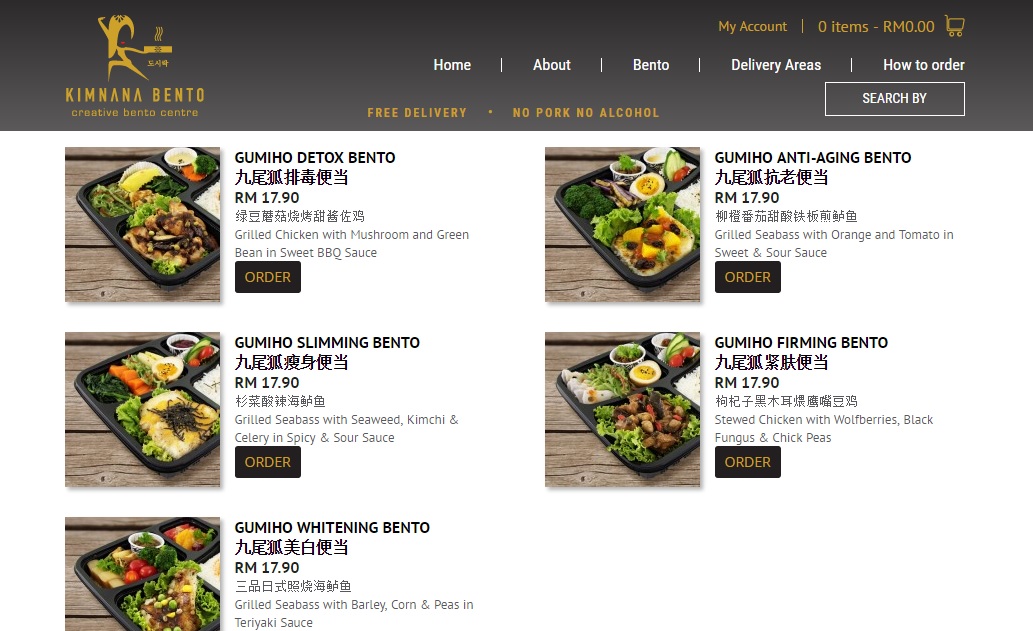
Task: Click the Kimnana Bento logo
Action: tap(135, 66)
